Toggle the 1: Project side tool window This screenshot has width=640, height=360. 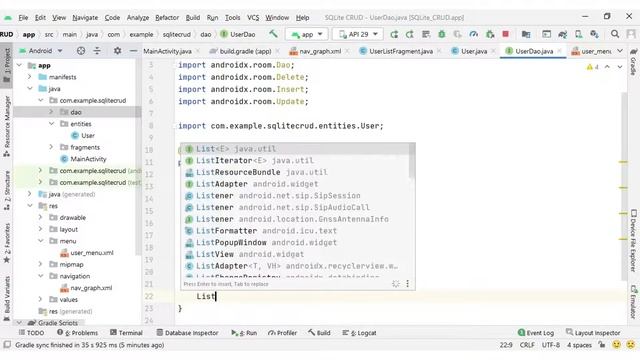point(7,66)
